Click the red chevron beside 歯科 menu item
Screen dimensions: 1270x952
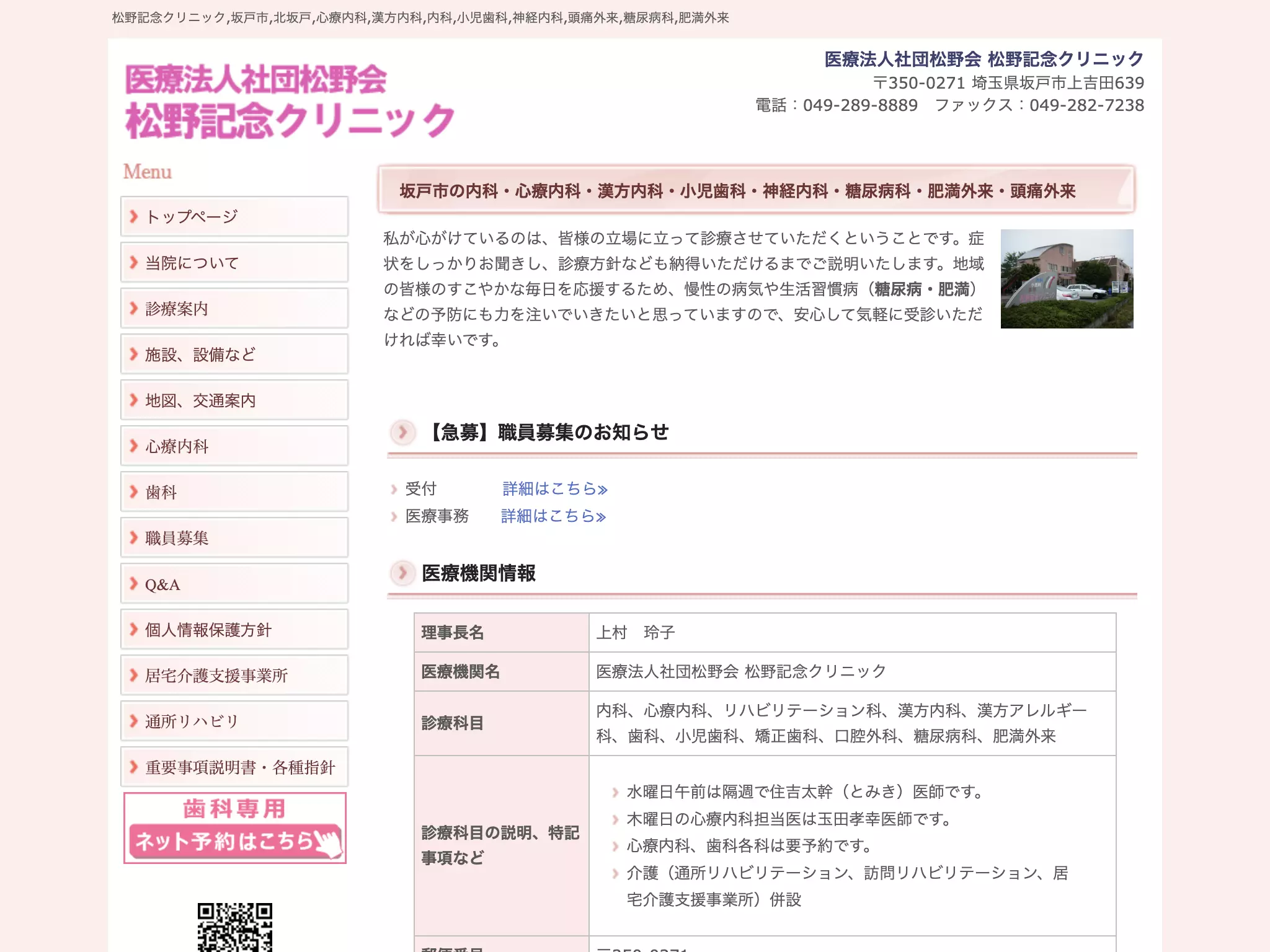point(133,491)
